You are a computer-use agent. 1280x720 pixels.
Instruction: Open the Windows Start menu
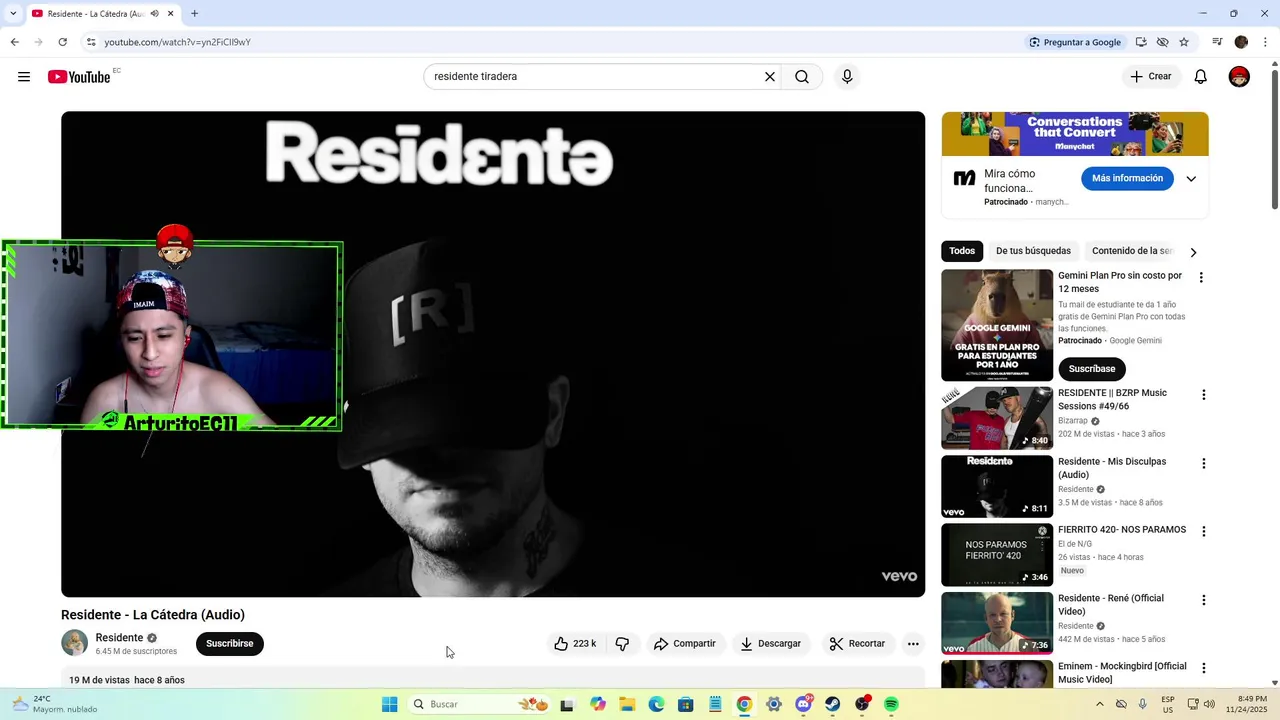pos(390,704)
